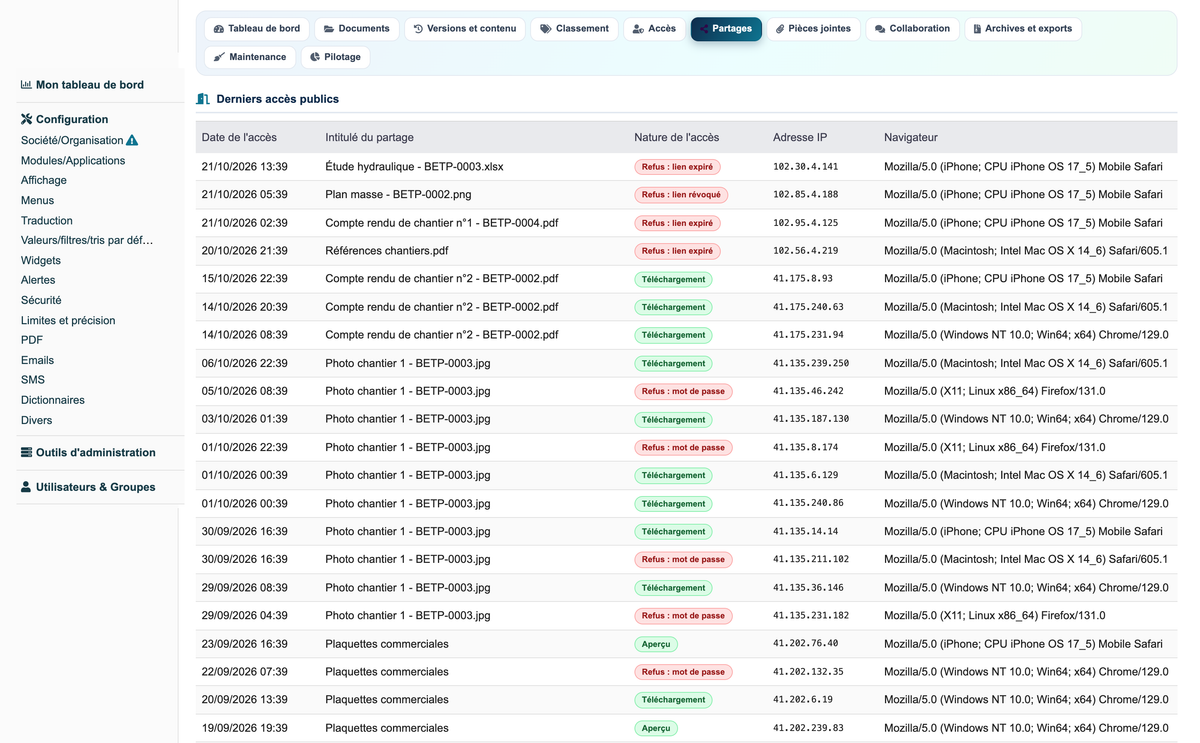Open the SMS configuration link
Screen dimensions: 1200x743
[33, 380]
